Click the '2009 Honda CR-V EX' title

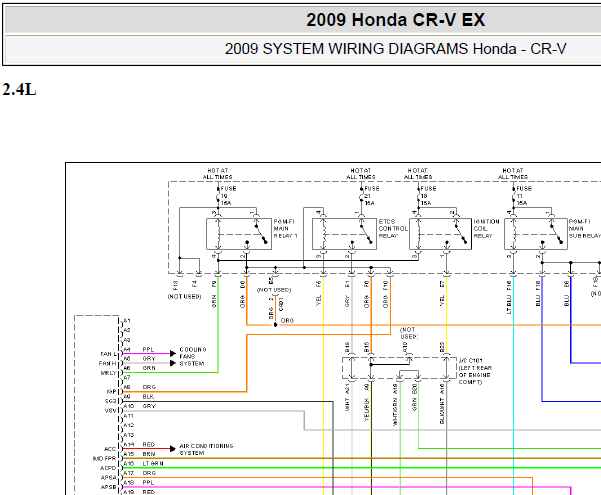(x=396, y=20)
